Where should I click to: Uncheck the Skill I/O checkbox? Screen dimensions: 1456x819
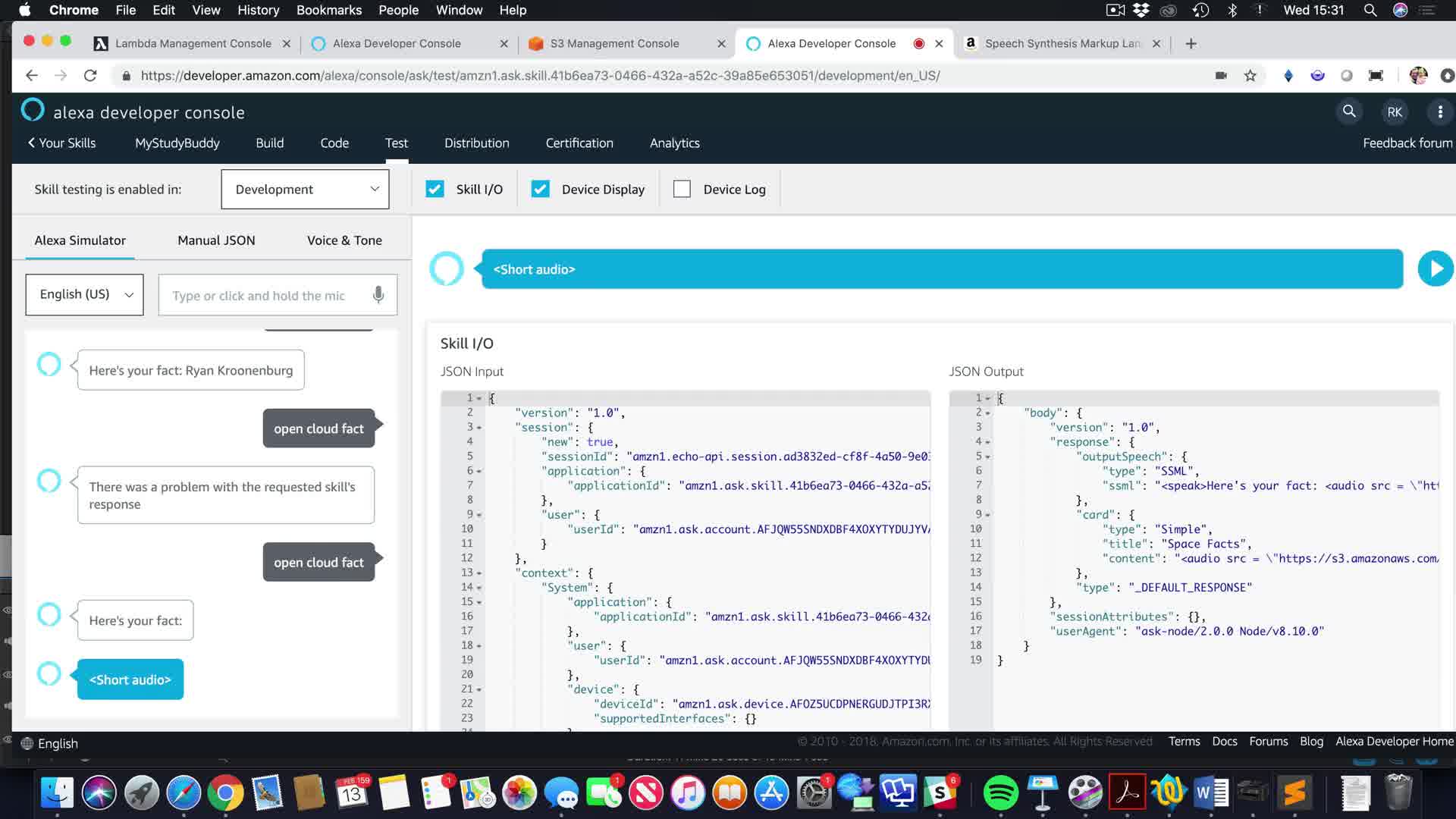(435, 189)
